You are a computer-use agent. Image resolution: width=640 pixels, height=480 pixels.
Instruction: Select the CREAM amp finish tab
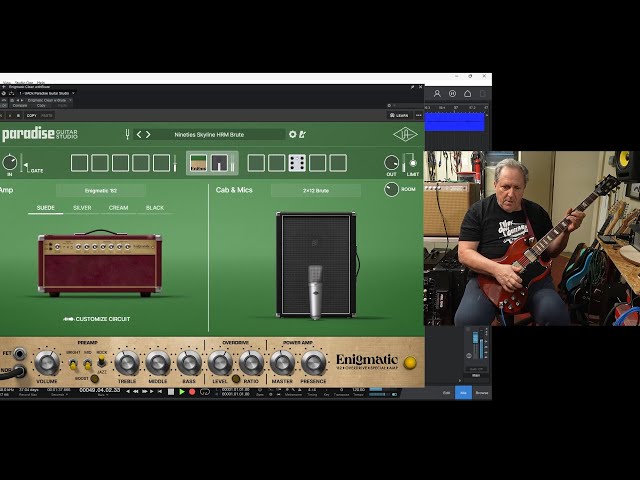(118, 208)
